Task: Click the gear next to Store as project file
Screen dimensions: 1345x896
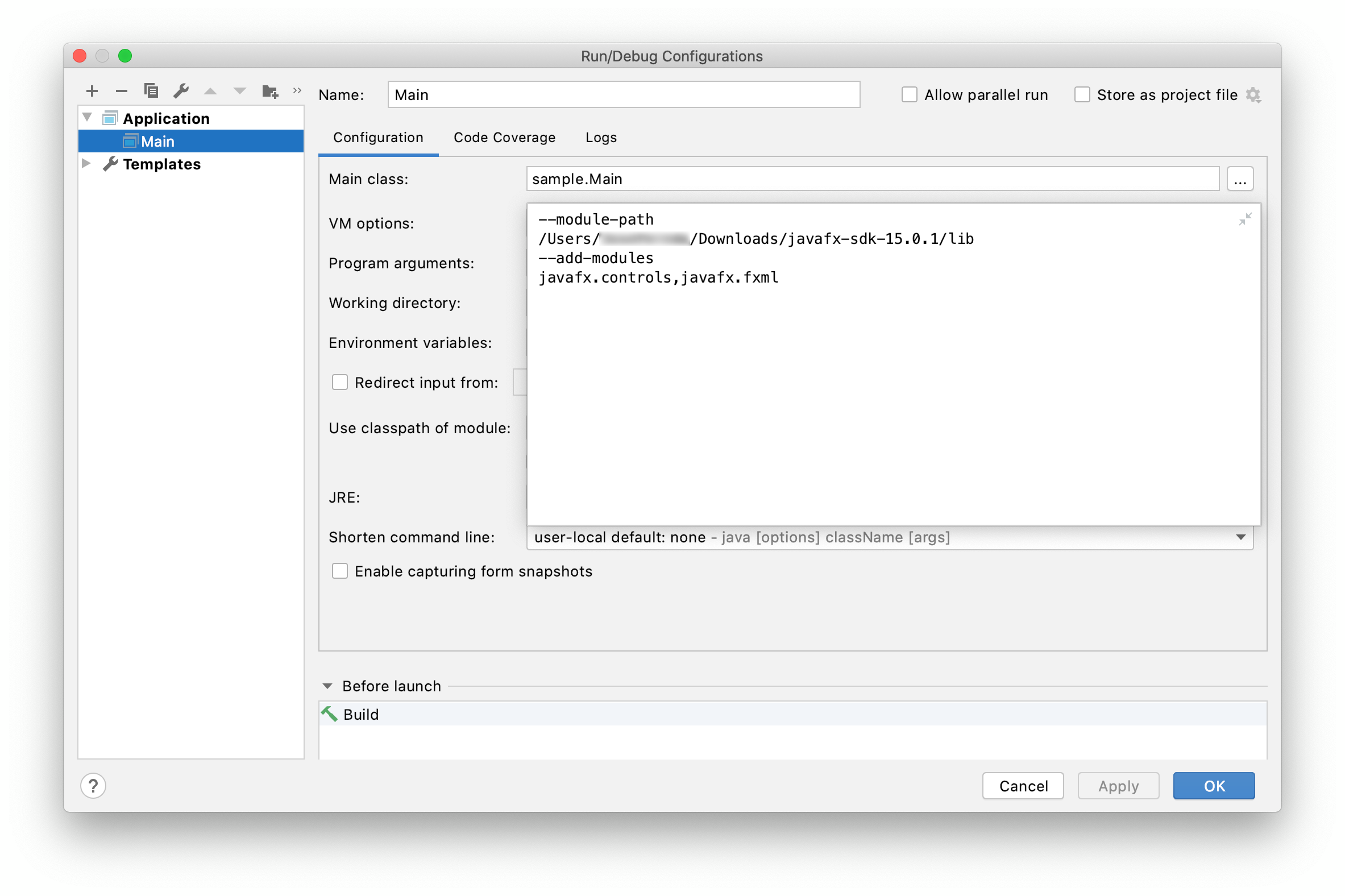Action: [x=1253, y=95]
